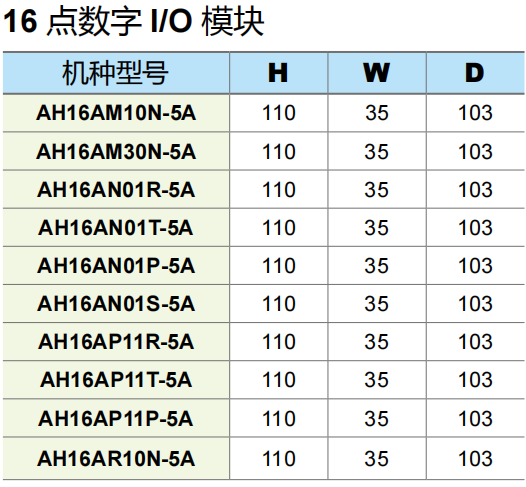This screenshot has height=487, width=526.
Task: Click model AH16AM10N-5A cell
Action: pyautogui.click(x=116, y=113)
